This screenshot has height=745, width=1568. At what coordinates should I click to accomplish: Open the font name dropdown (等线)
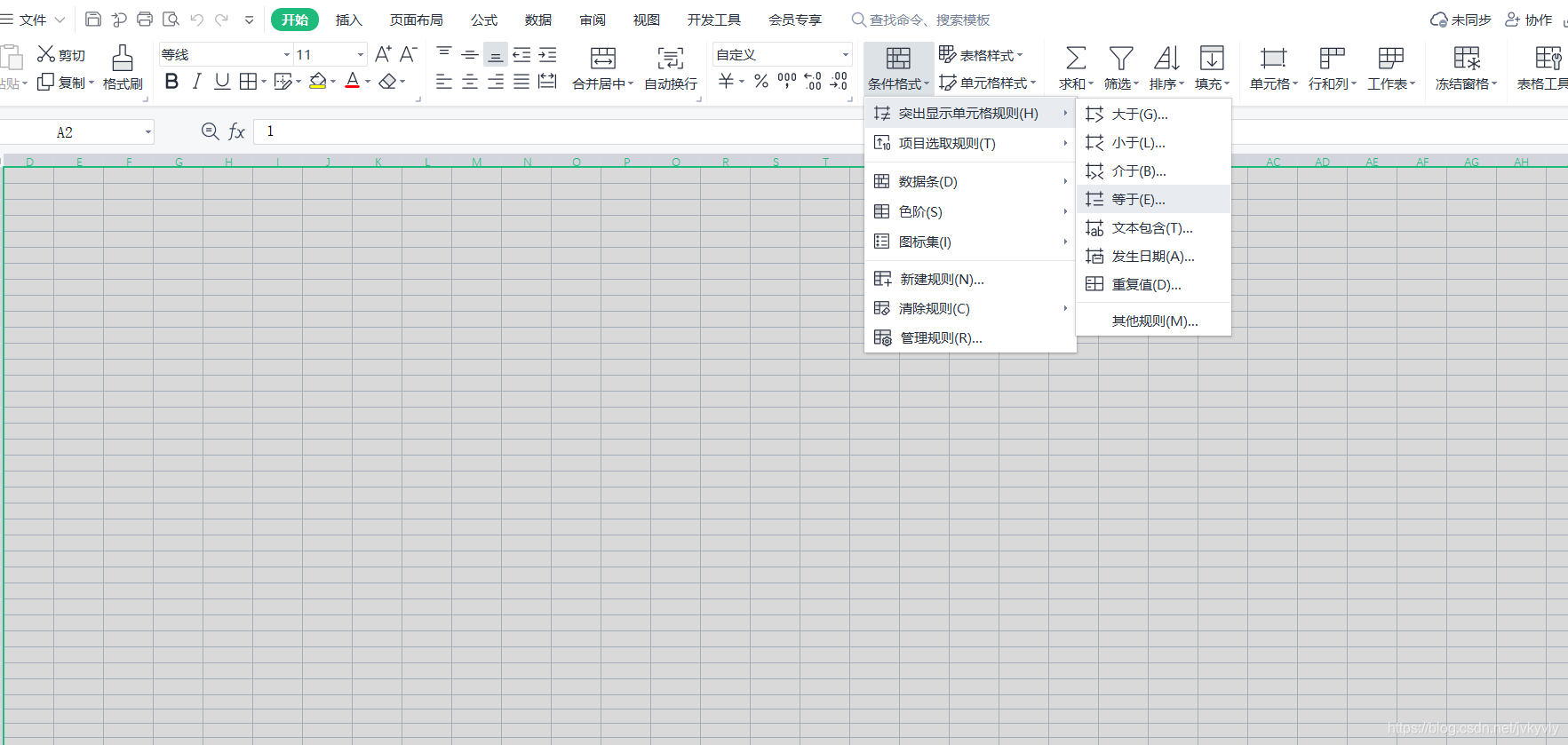coord(287,55)
